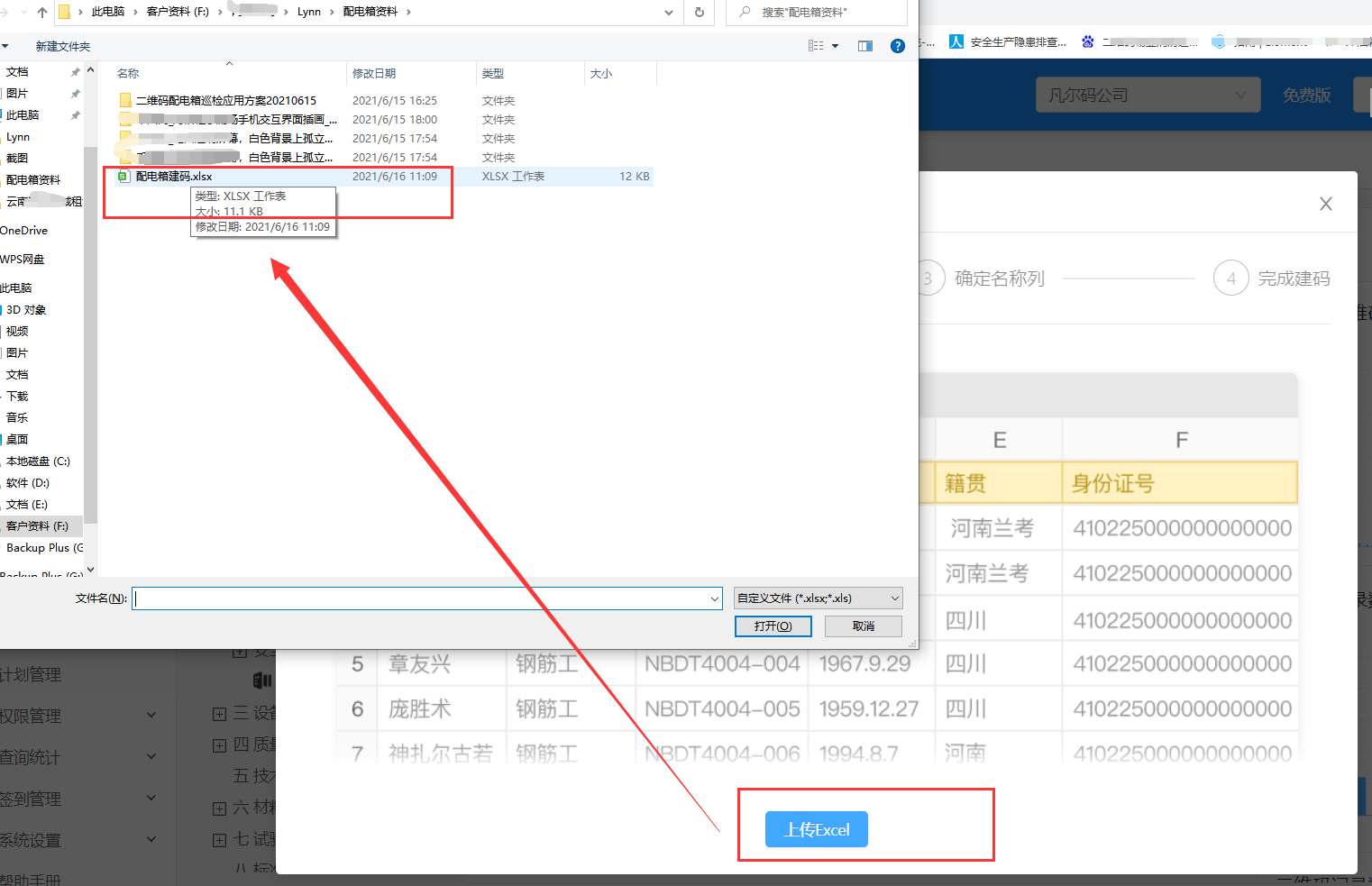
Task: Click the help question mark icon
Action: [897, 45]
